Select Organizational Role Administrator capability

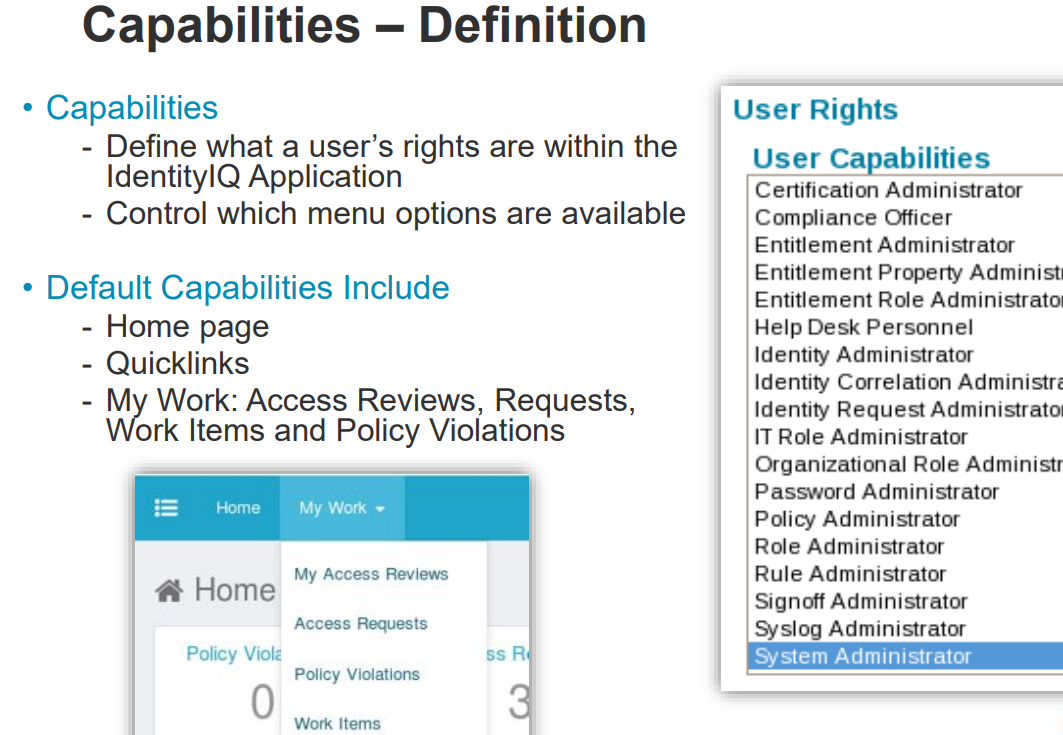[x=905, y=464]
